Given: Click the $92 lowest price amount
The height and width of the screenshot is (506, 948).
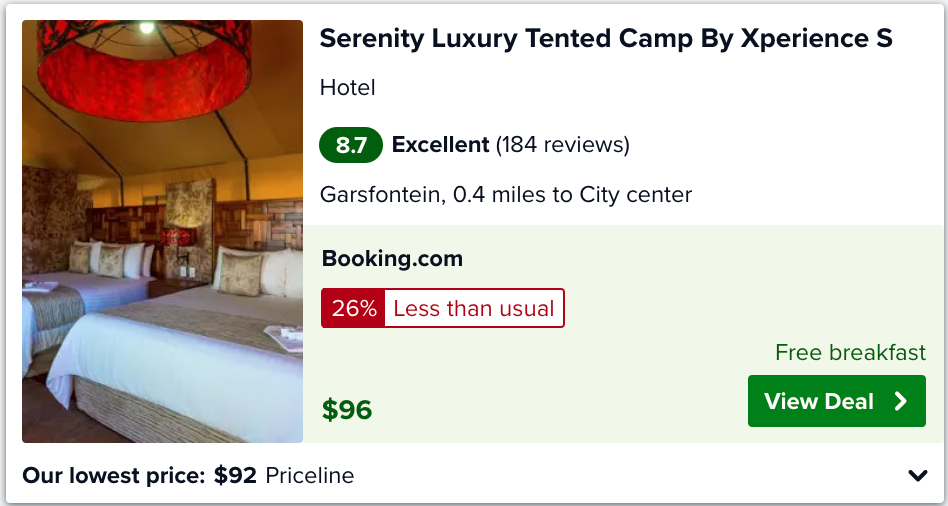Looking at the screenshot, I should pyautogui.click(x=235, y=476).
